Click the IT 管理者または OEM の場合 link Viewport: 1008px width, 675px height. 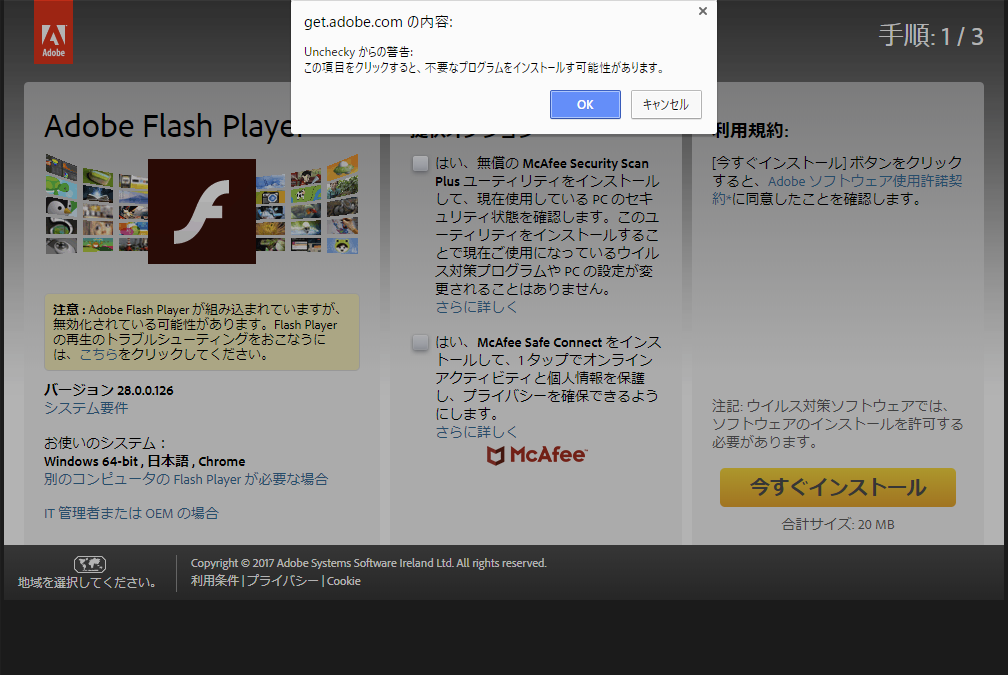tap(131, 513)
